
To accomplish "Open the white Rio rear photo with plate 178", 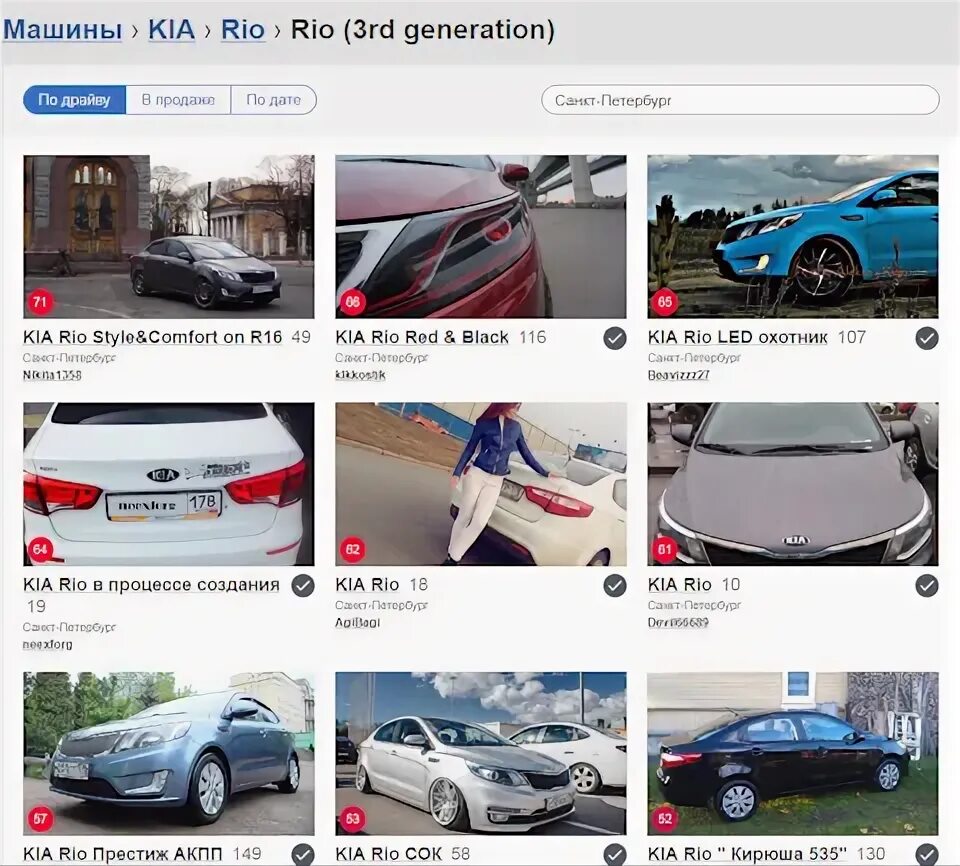I will click(x=168, y=484).
